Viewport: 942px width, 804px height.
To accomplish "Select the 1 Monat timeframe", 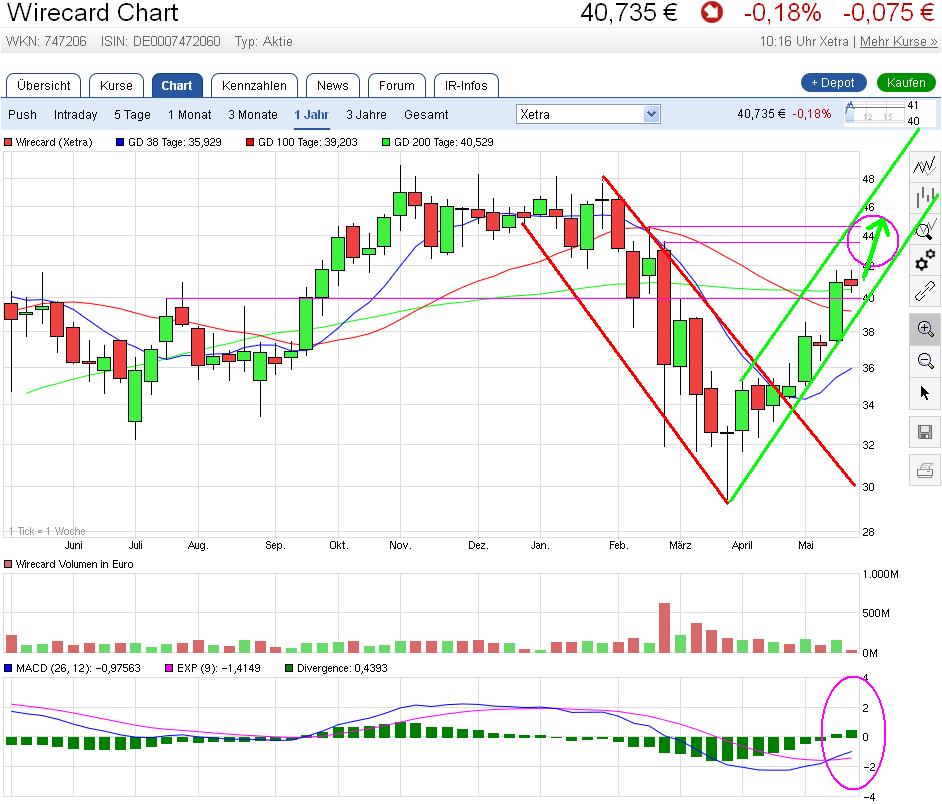I will (189, 114).
